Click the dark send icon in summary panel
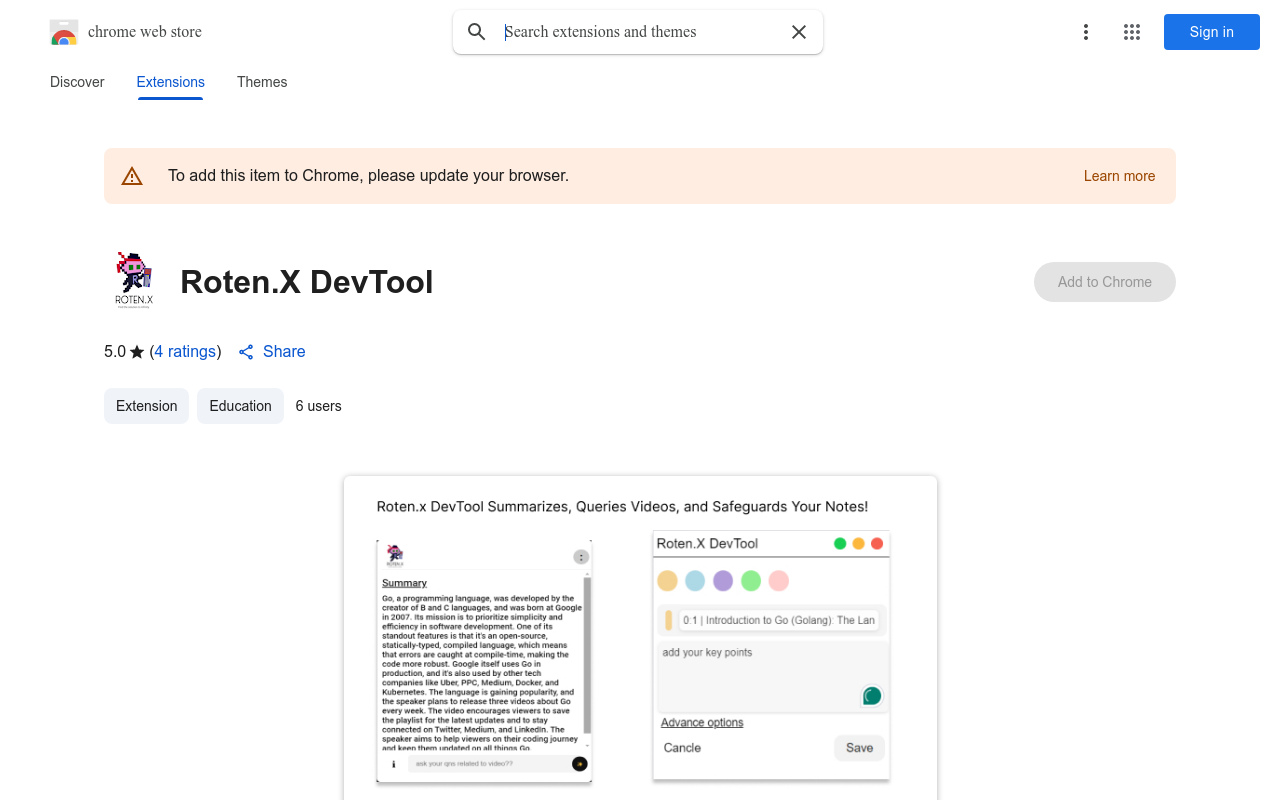This screenshot has height=800, width=1280. (579, 764)
